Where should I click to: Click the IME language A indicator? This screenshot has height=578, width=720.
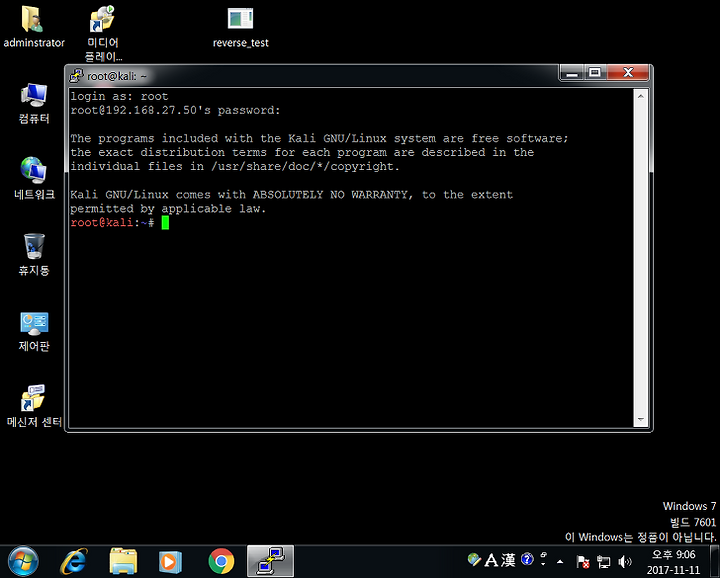tap(491, 560)
